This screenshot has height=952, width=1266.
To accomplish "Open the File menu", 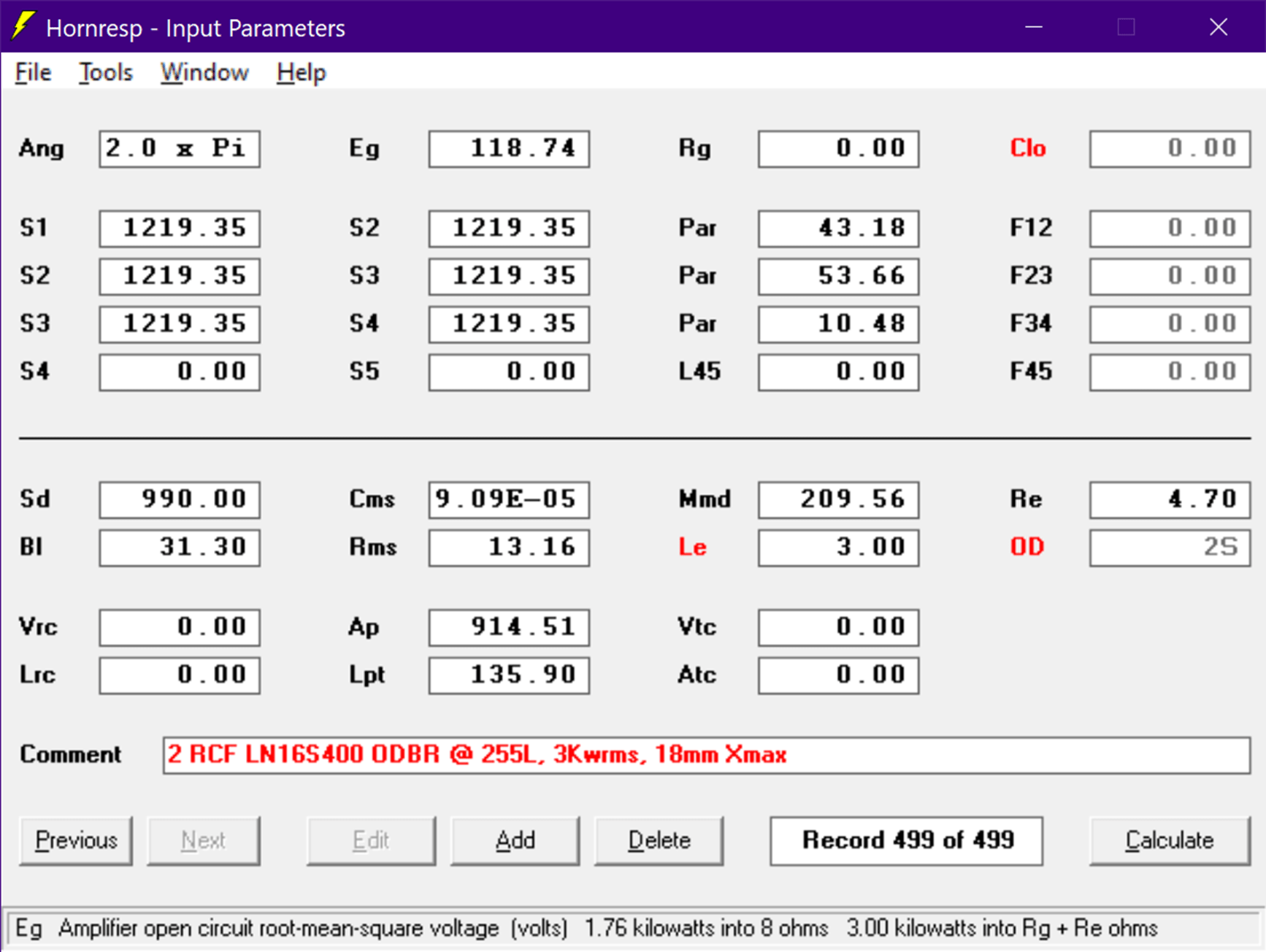I will (x=33, y=72).
